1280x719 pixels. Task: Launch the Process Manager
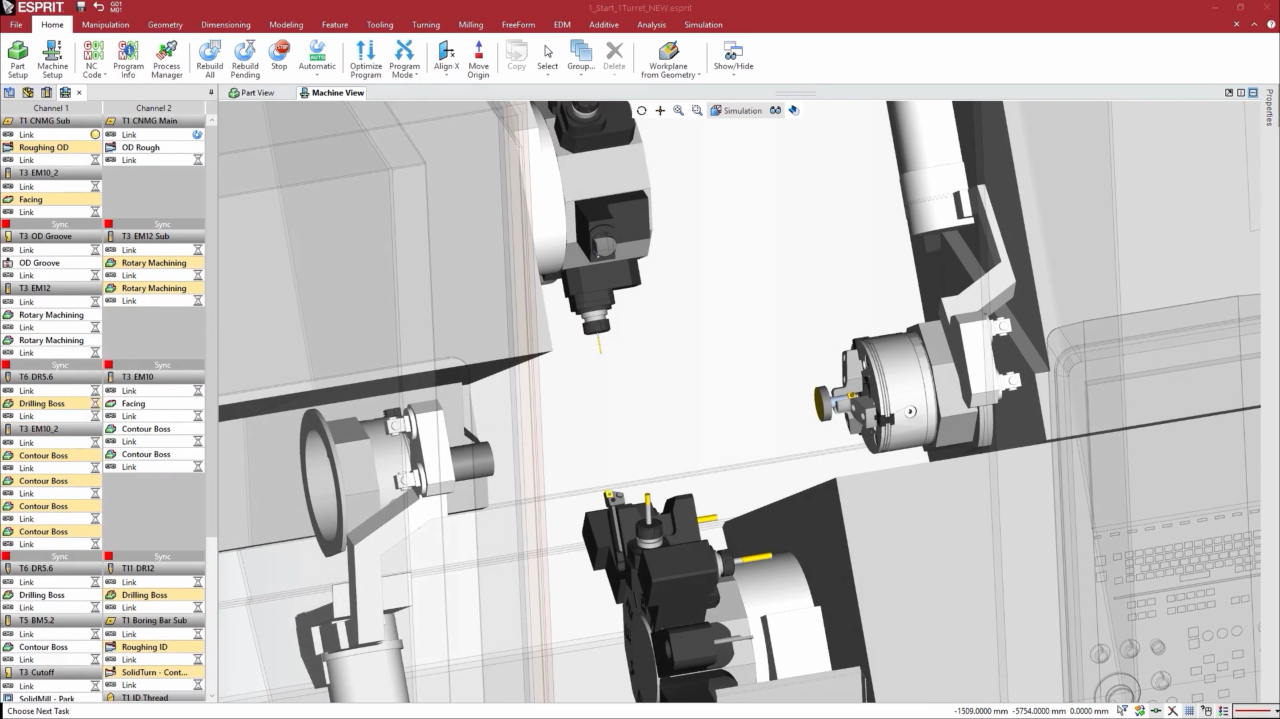point(167,60)
